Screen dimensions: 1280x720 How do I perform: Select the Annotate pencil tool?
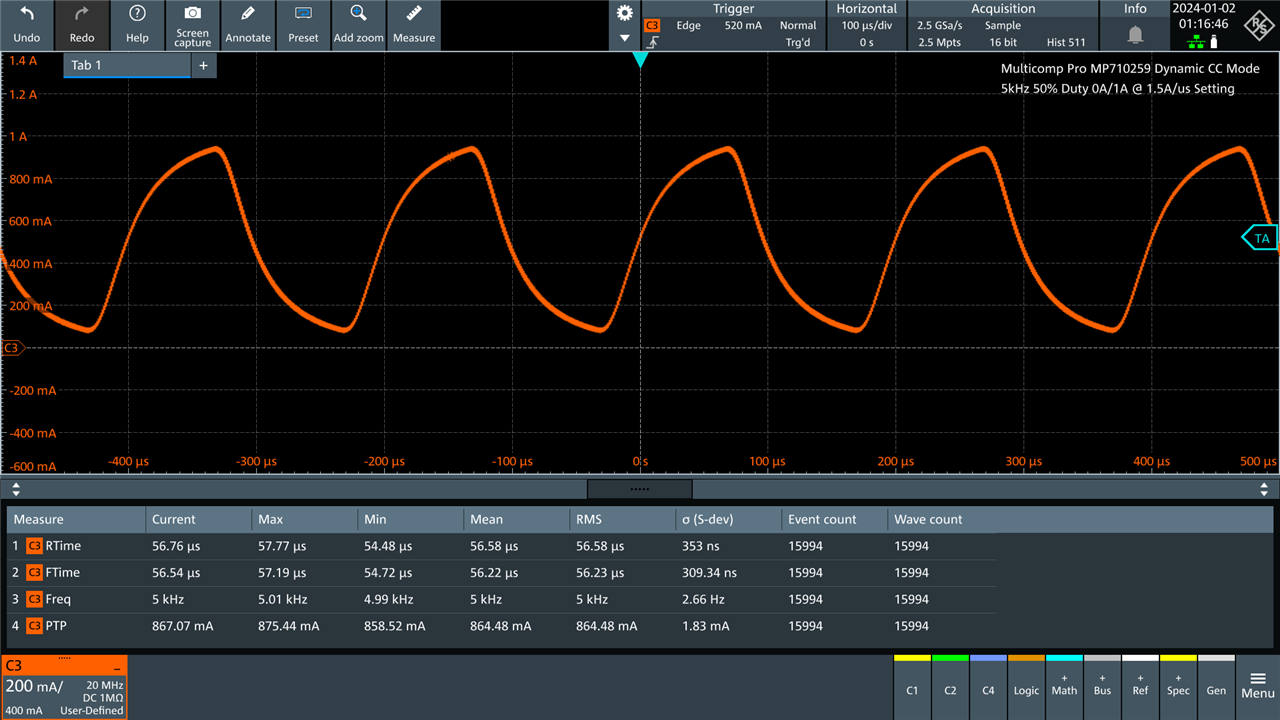[248, 14]
